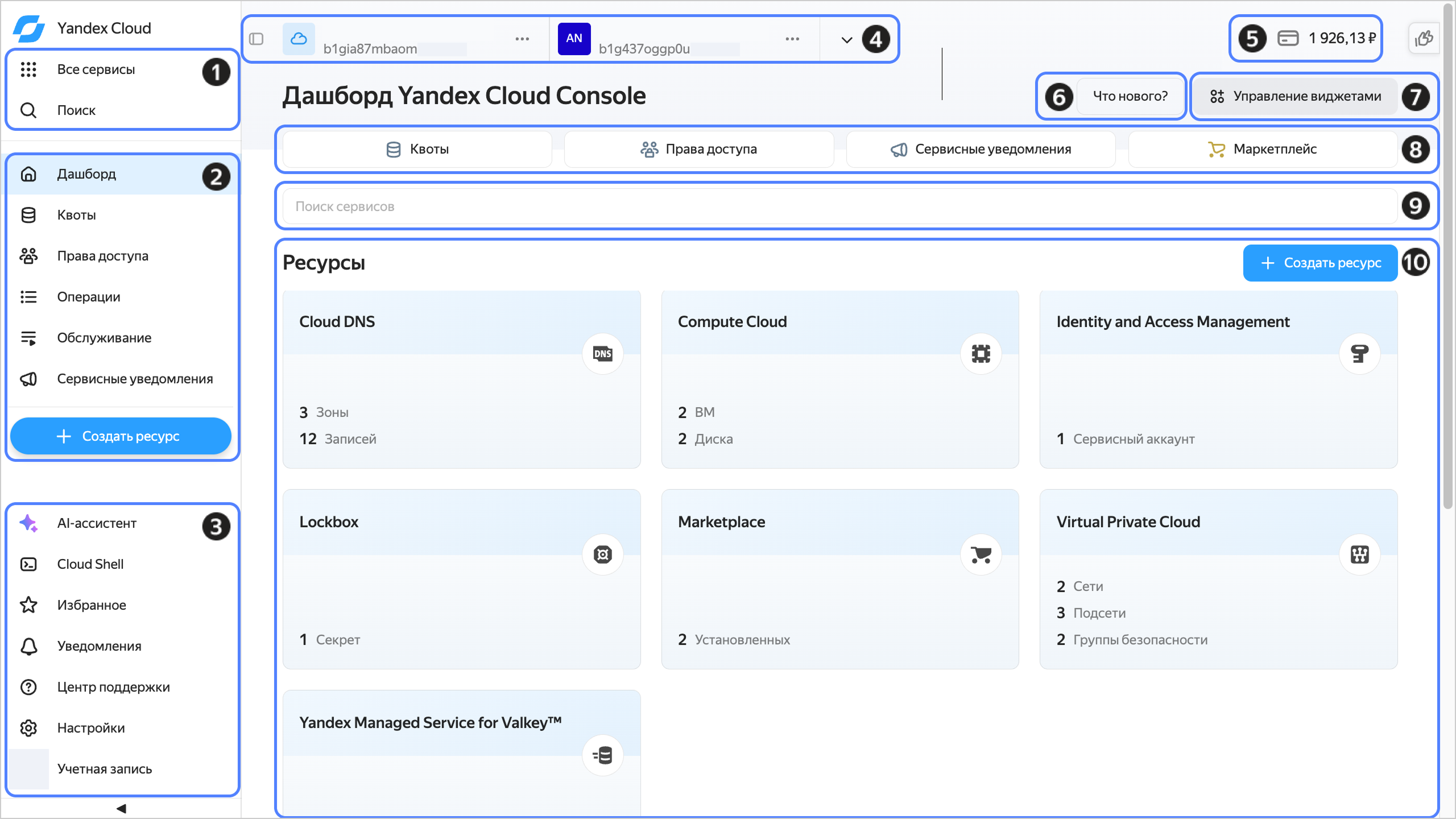Open the Что нового? button
Image resolution: width=1456 pixels, height=819 pixels.
[1130, 96]
